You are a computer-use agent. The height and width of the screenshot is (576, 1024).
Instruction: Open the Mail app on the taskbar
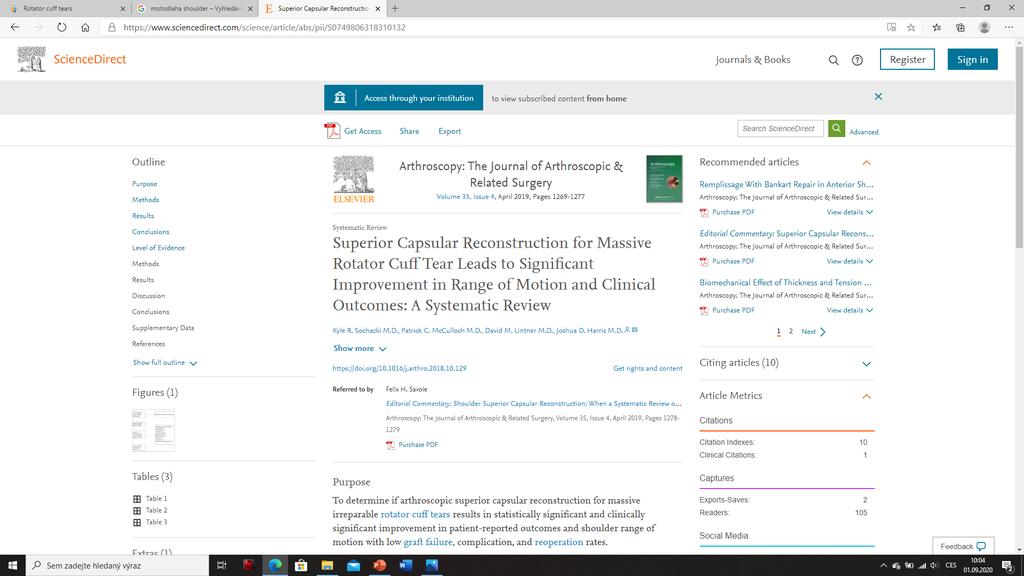point(353,565)
